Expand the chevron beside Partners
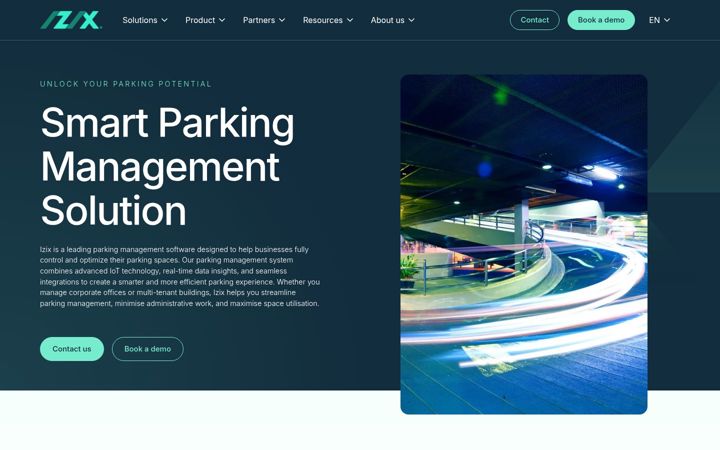This screenshot has width=720, height=450. point(282,20)
